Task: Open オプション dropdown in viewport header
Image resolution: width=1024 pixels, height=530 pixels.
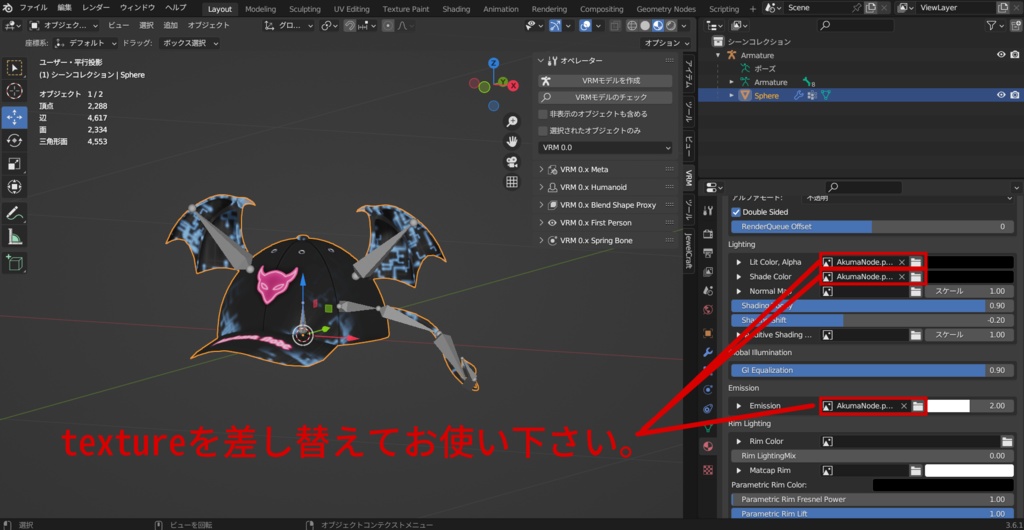Action: coord(666,43)
